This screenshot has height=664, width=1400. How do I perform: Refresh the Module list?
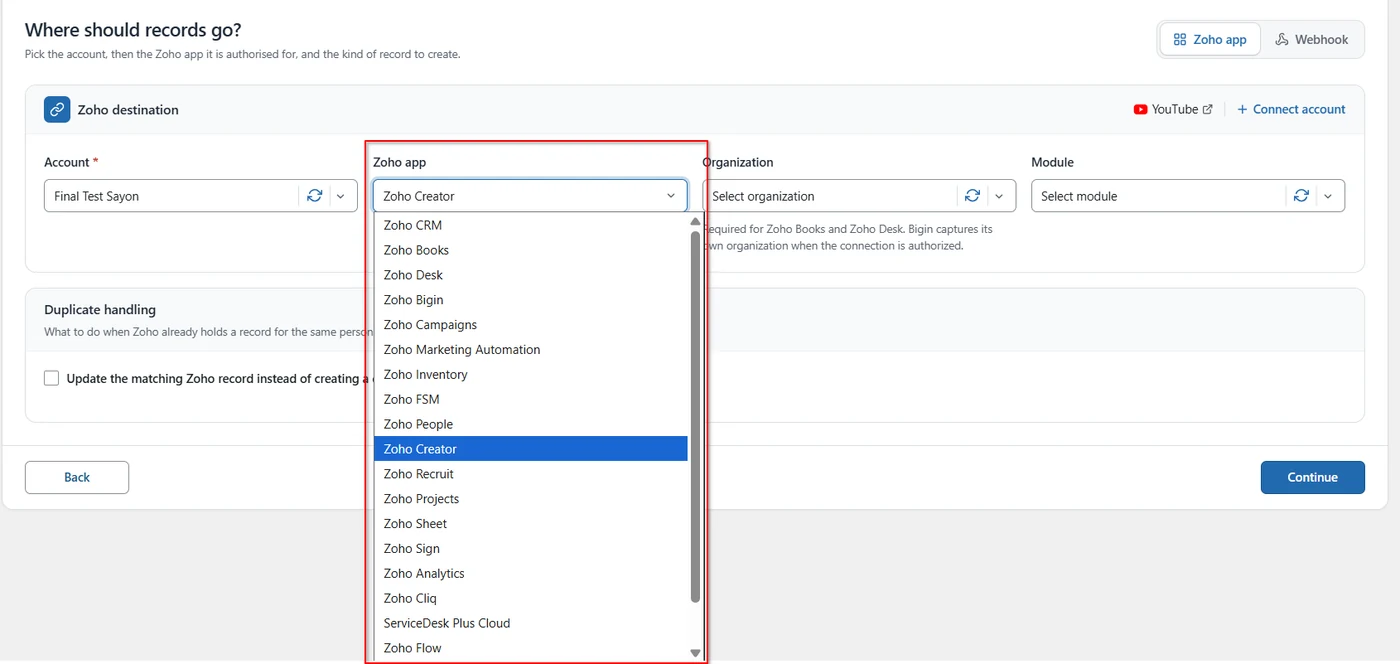(x=1301, y=196)
